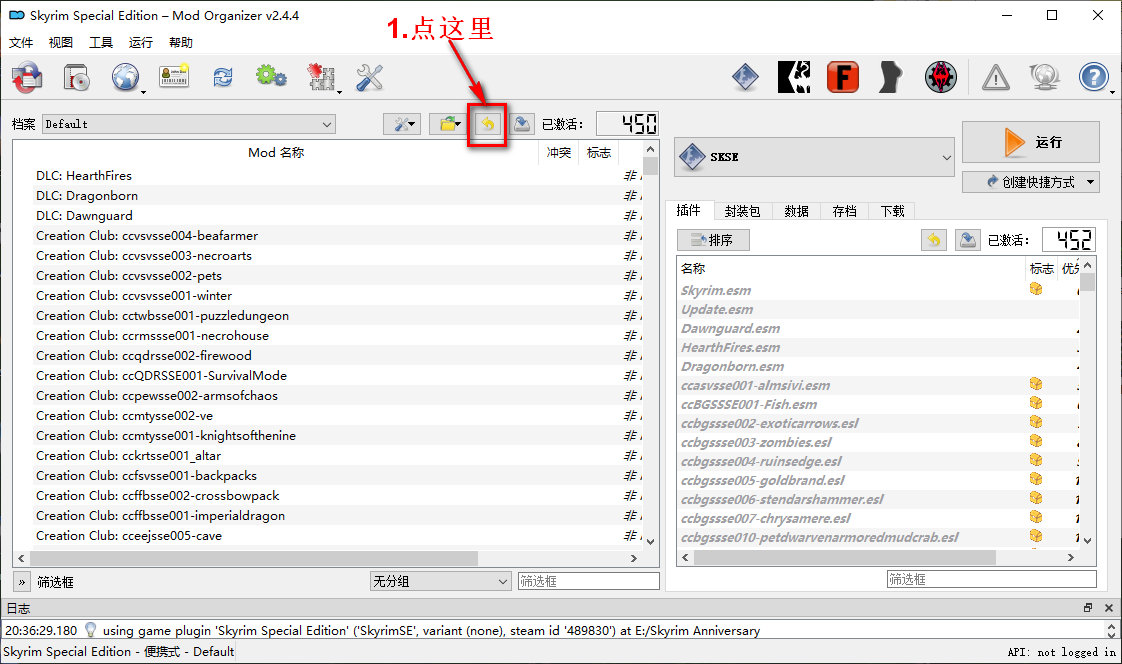Open the 工具 menu
The width and height of the screenshot is (1122, 664).
coord(101,42)
